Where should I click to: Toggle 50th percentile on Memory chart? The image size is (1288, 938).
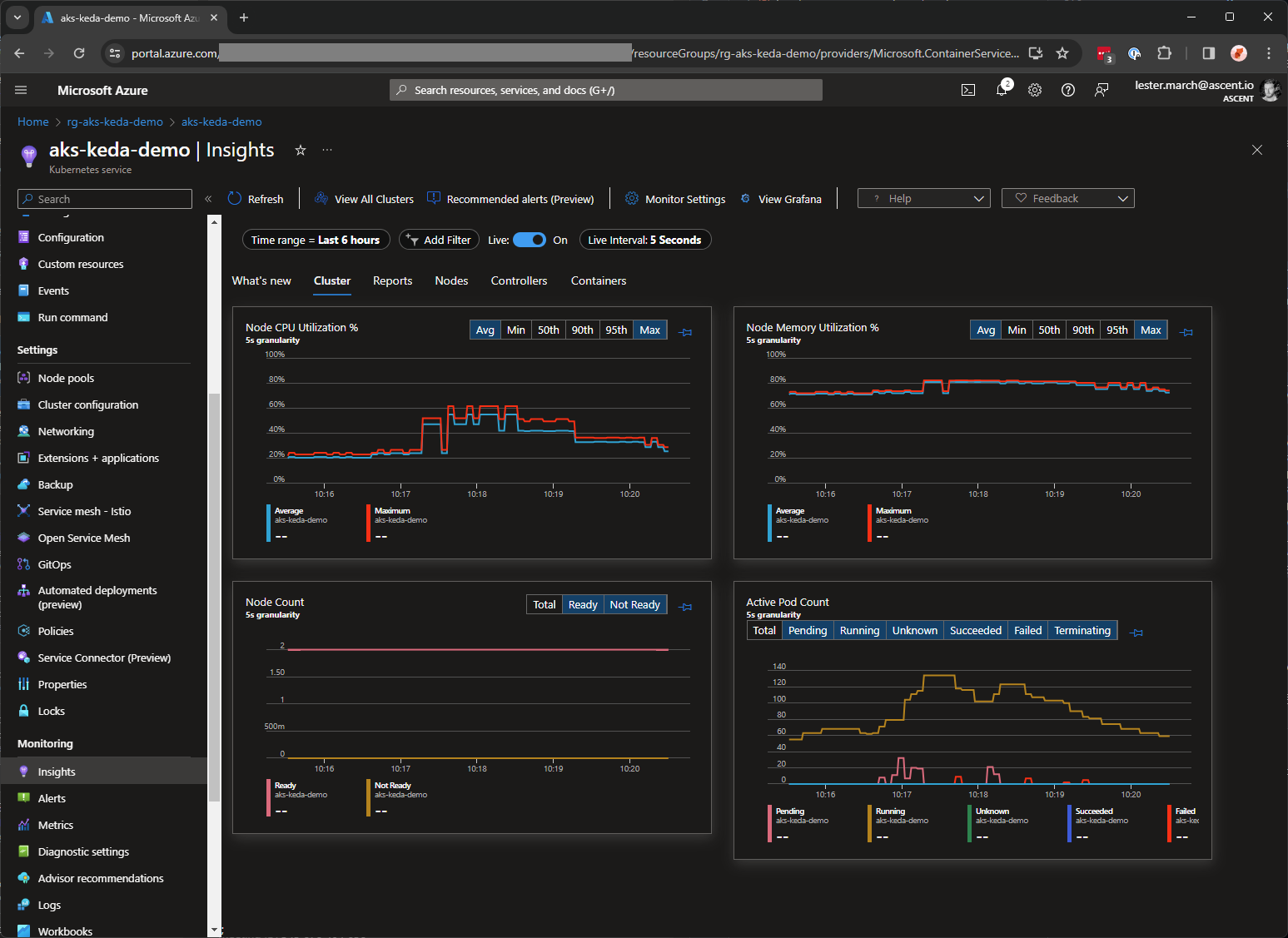click(x=1049, y=330)
